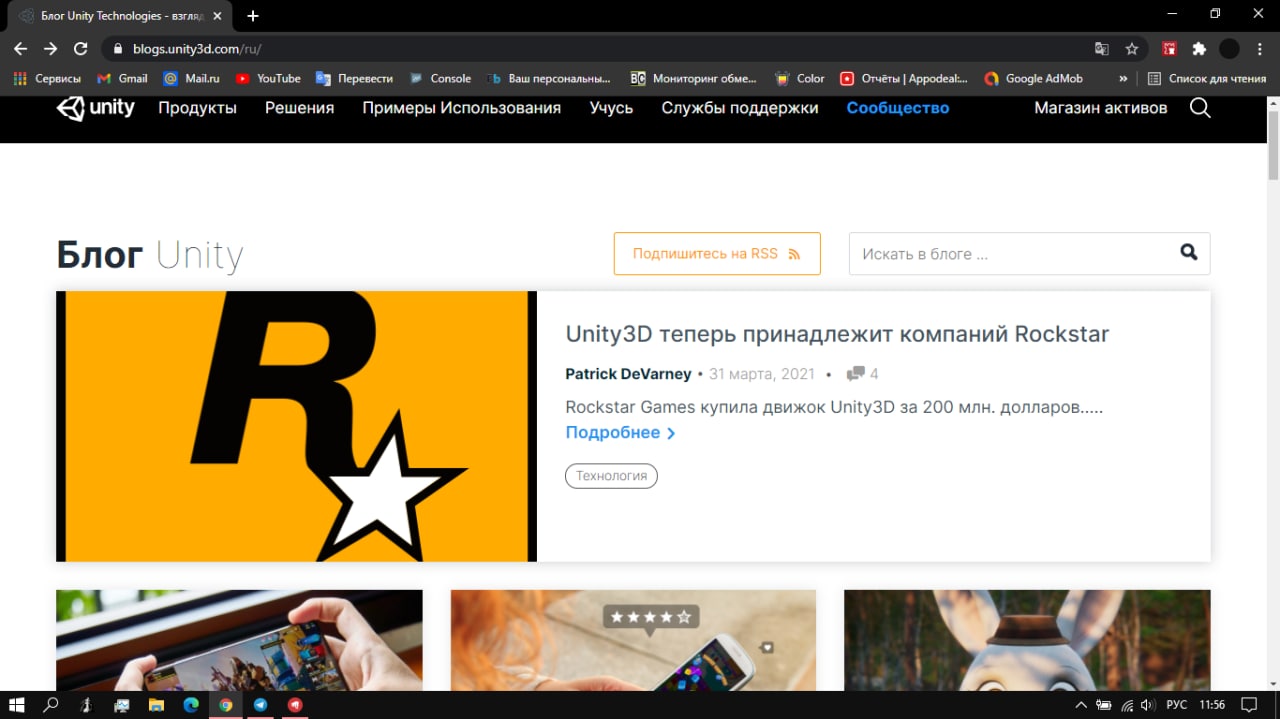The width and height of the screenshot is (1280, 719).
Task: Select the Технология tag
Action: tap(611, 476)
